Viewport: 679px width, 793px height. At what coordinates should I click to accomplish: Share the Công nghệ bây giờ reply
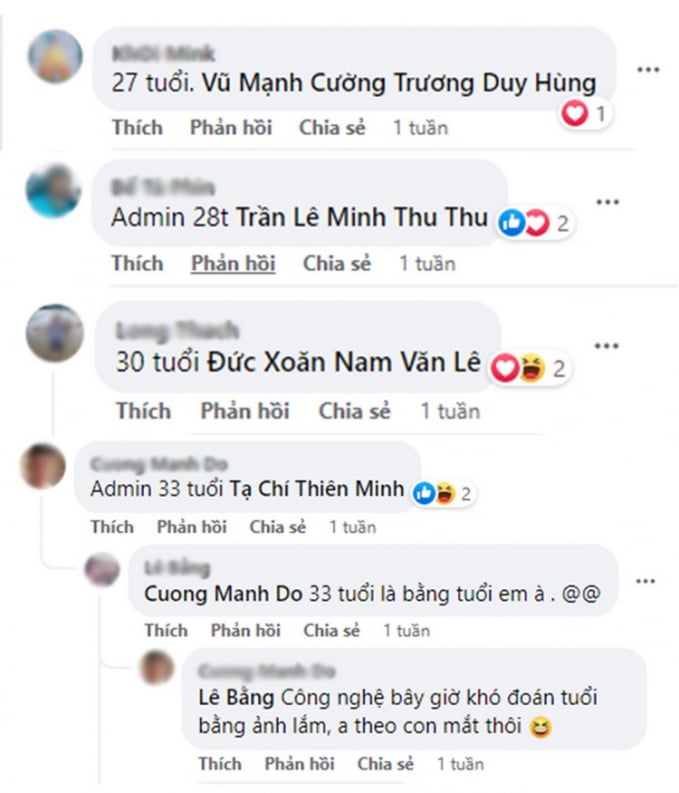tap(385, 764)
